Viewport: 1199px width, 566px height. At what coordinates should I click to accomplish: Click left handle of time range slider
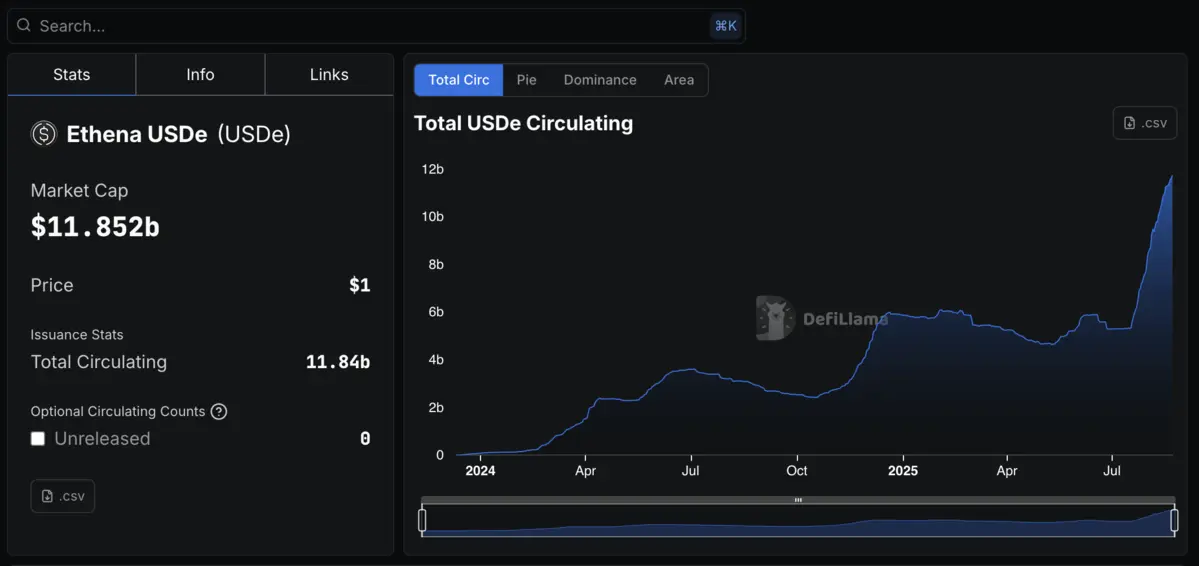[x=422, y=520]
